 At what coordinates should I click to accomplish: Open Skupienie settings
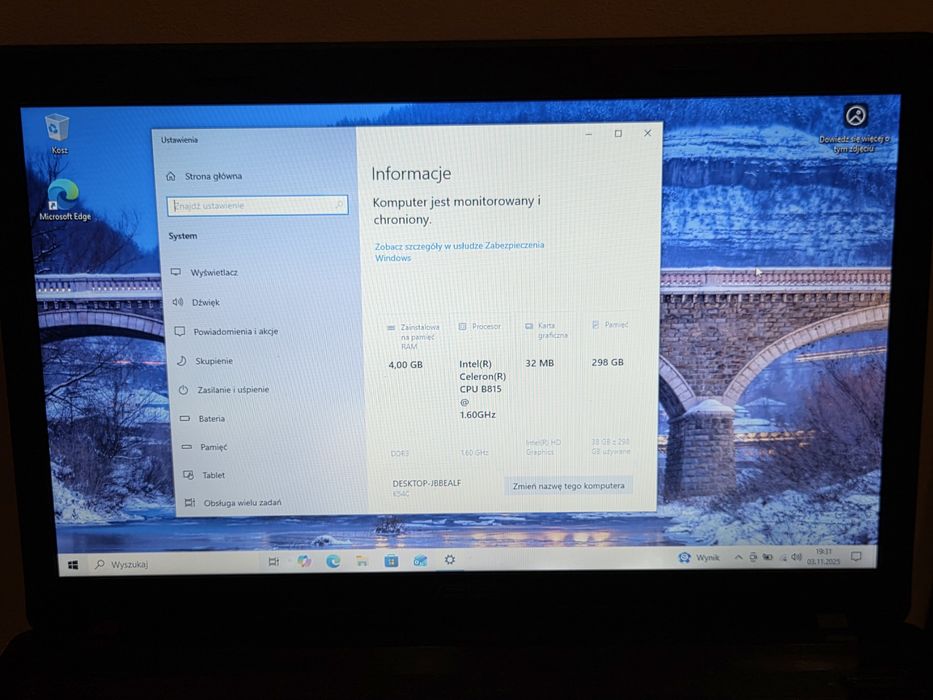click(205, 361)
